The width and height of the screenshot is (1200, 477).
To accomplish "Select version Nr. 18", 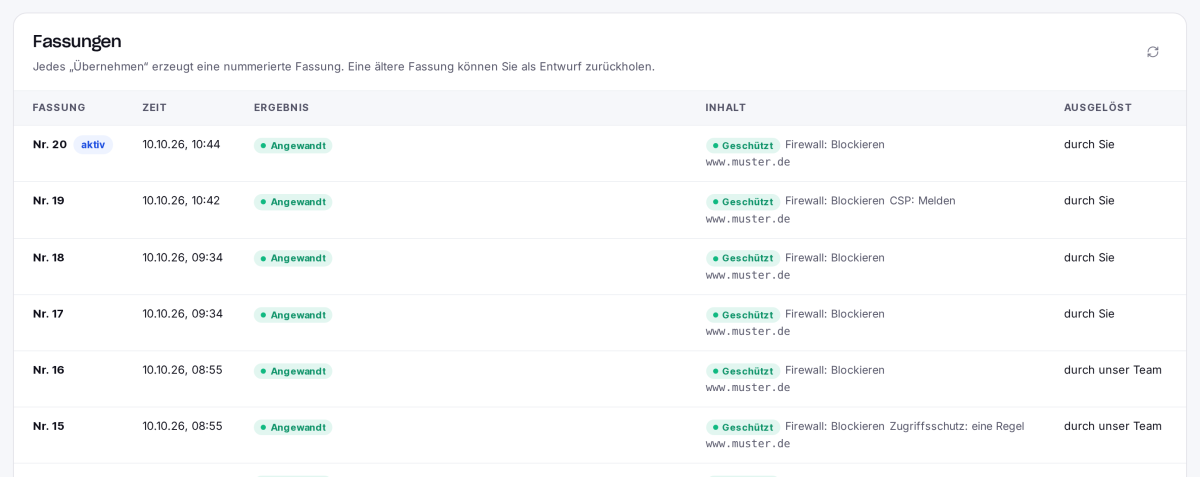I will (x=49, y=257).
